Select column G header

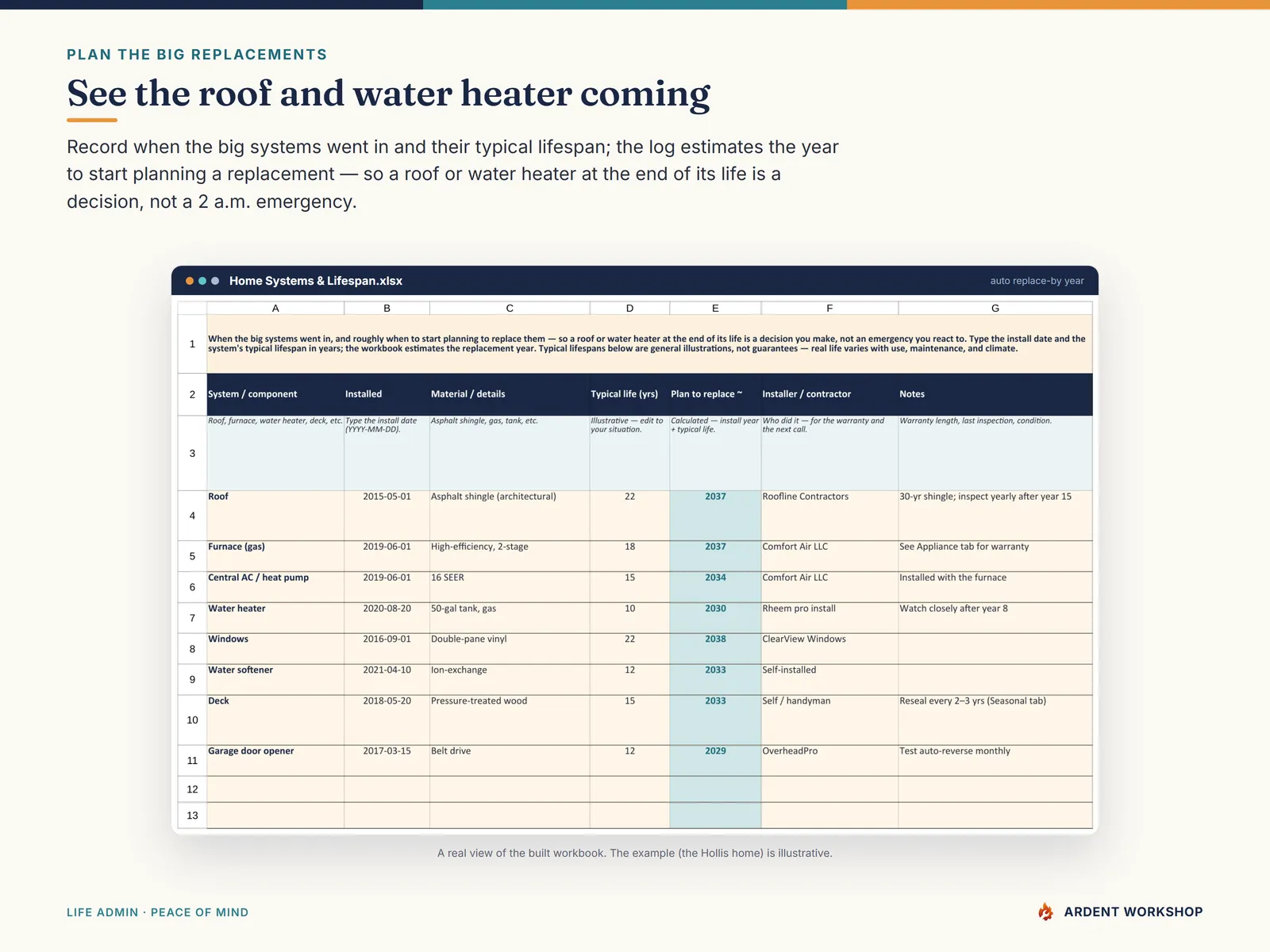coord(995,308)
